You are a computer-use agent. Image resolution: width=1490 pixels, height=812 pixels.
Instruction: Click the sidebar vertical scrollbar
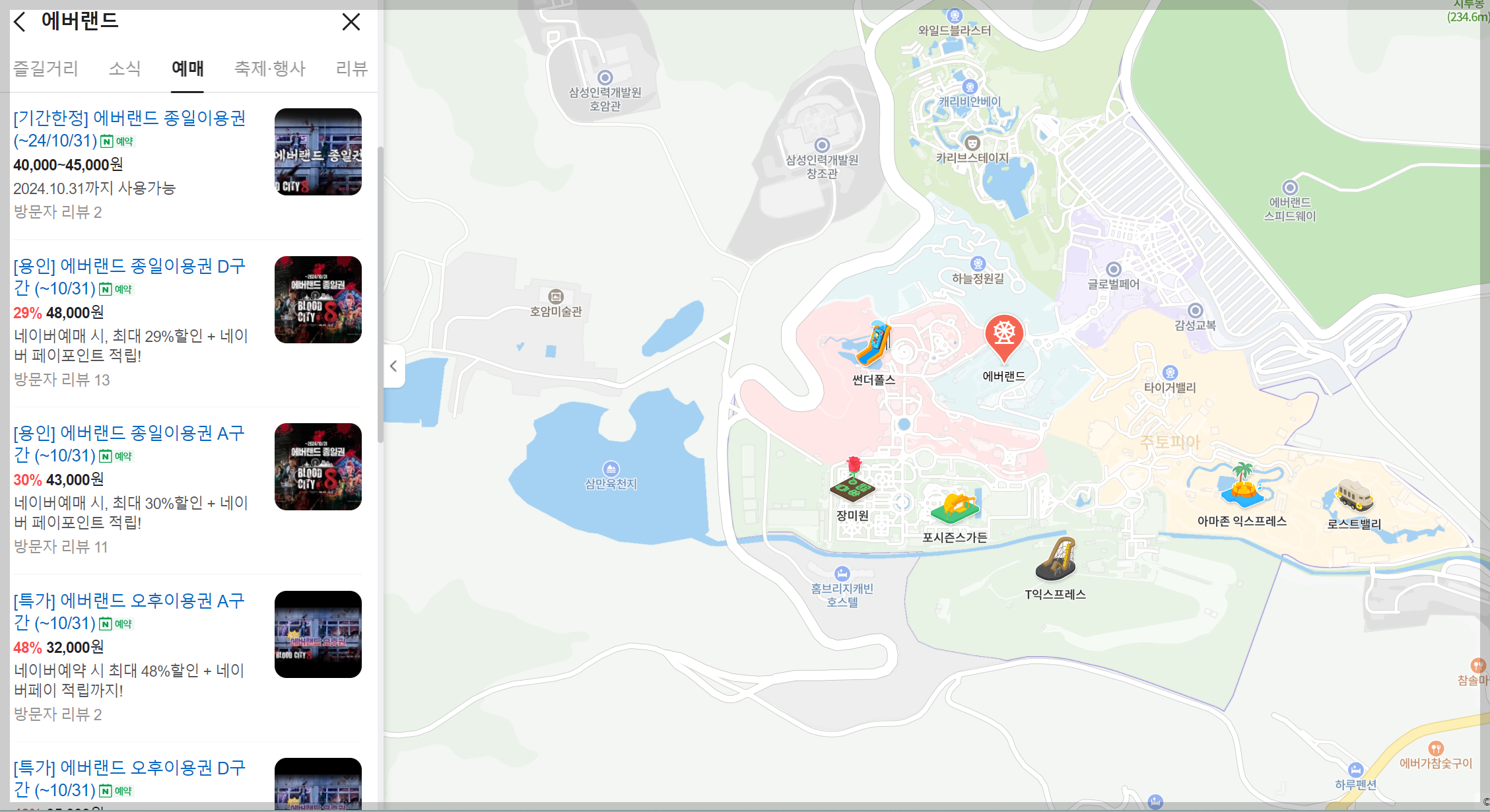coord(380,294)
